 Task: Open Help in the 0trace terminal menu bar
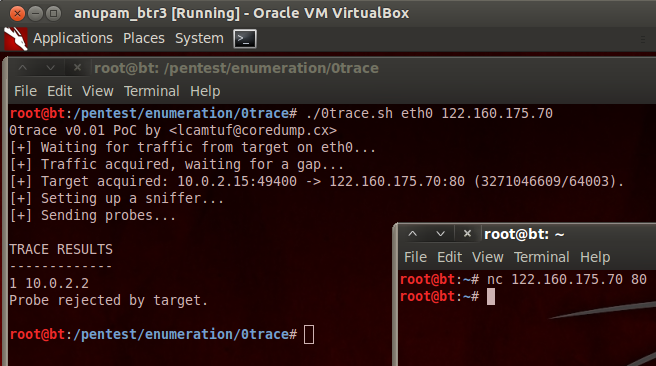click(205, 91)
